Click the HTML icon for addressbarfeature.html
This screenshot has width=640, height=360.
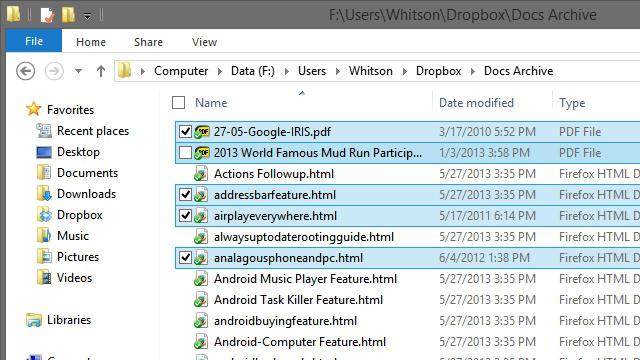201,195
